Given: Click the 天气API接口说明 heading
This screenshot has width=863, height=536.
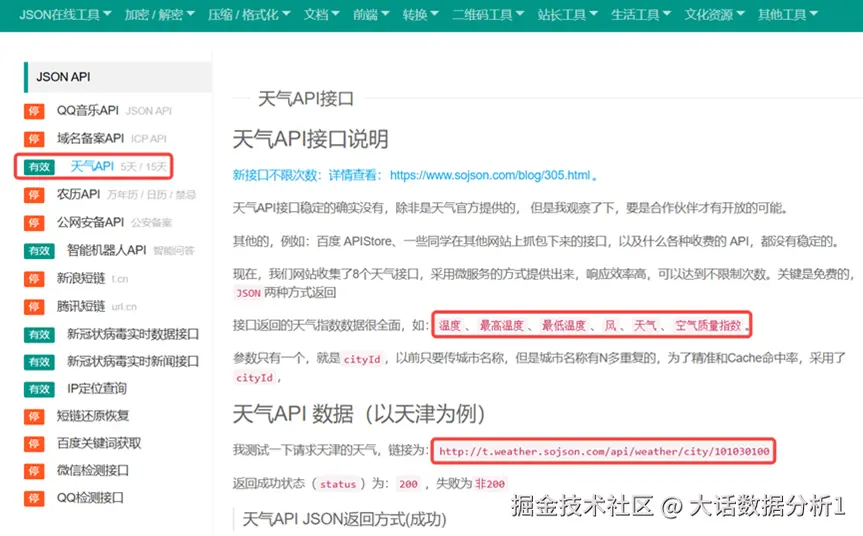Looking at the screenshot, I should (x=310, y=139).
